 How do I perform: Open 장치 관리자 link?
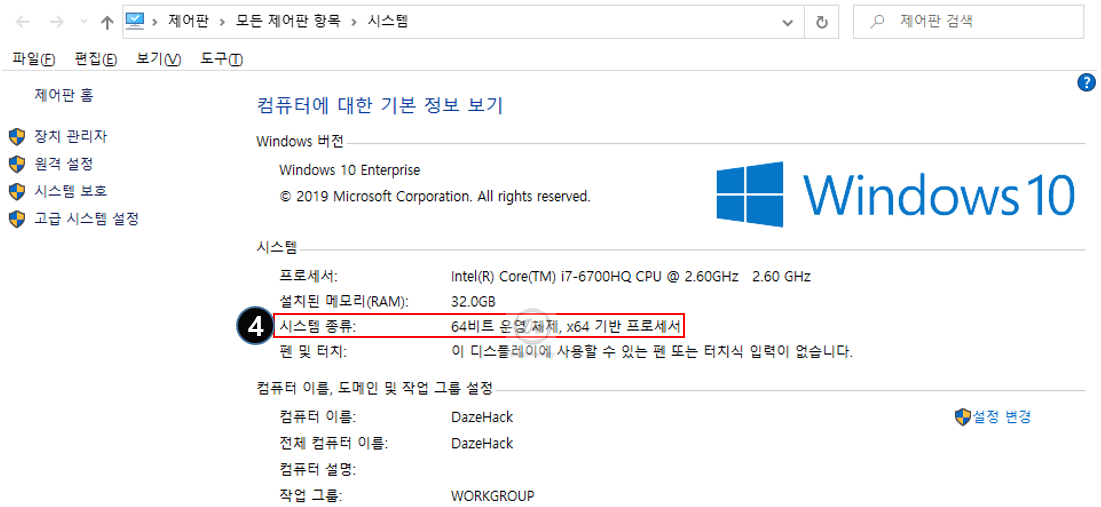[70, 136]
